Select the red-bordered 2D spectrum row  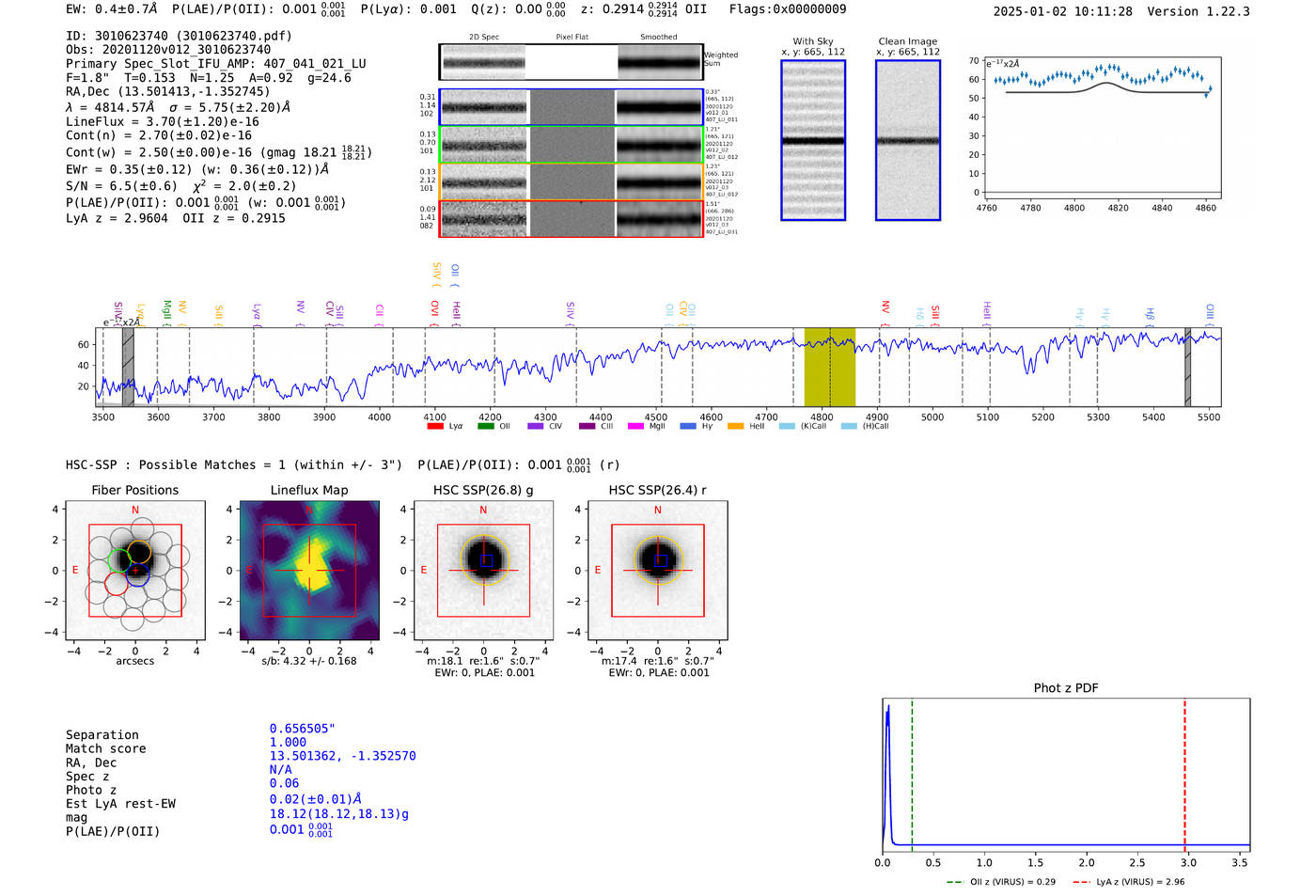click(572, 218)
